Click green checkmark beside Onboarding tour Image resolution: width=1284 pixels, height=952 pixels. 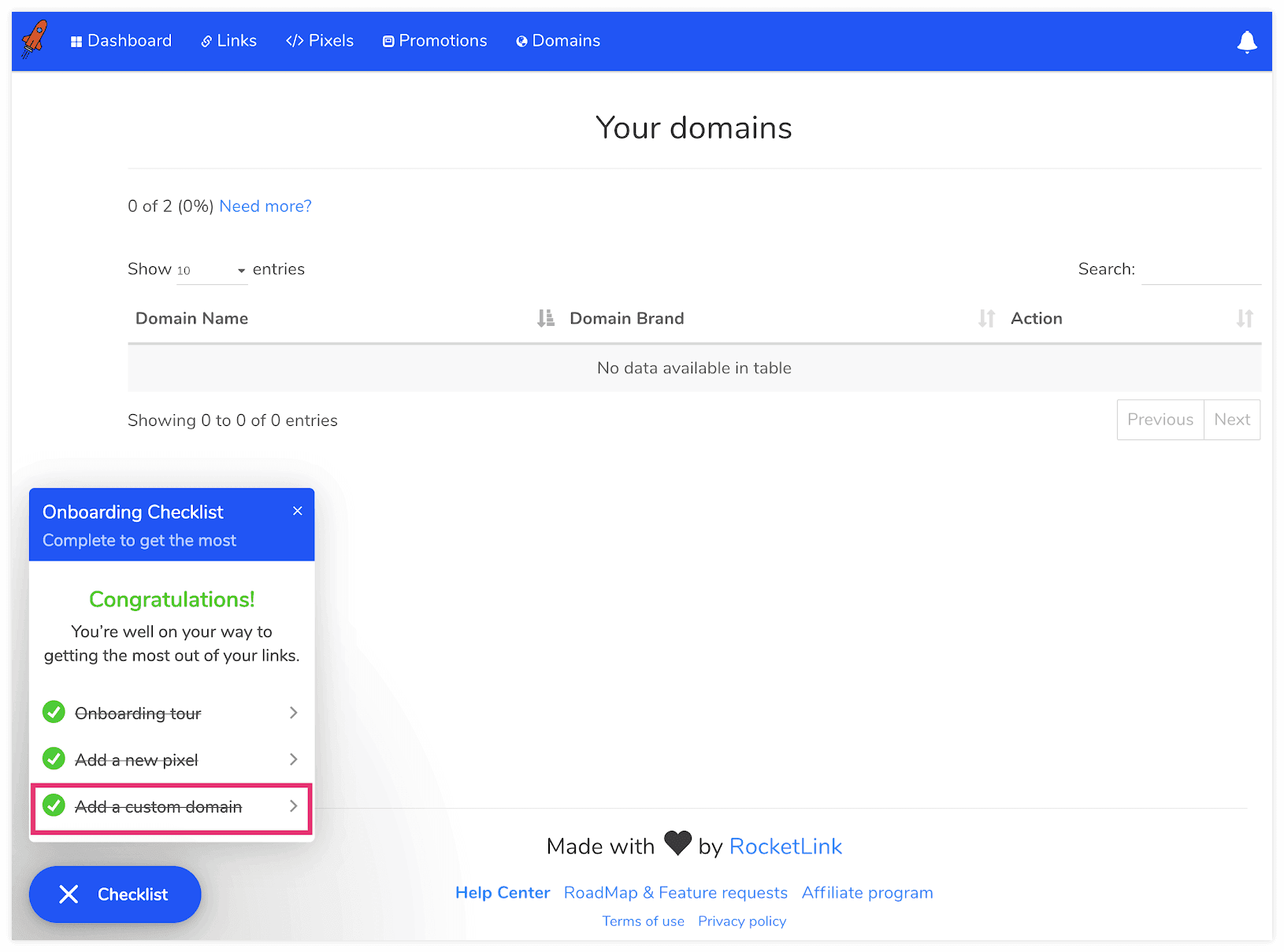tap(54, 712)
